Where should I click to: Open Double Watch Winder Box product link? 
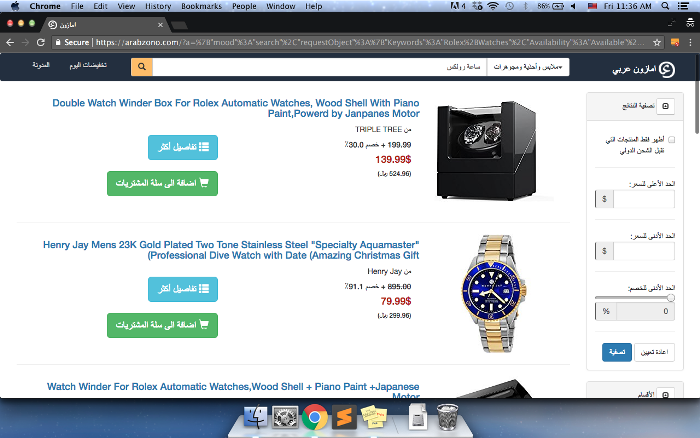[x=236, y=108]
